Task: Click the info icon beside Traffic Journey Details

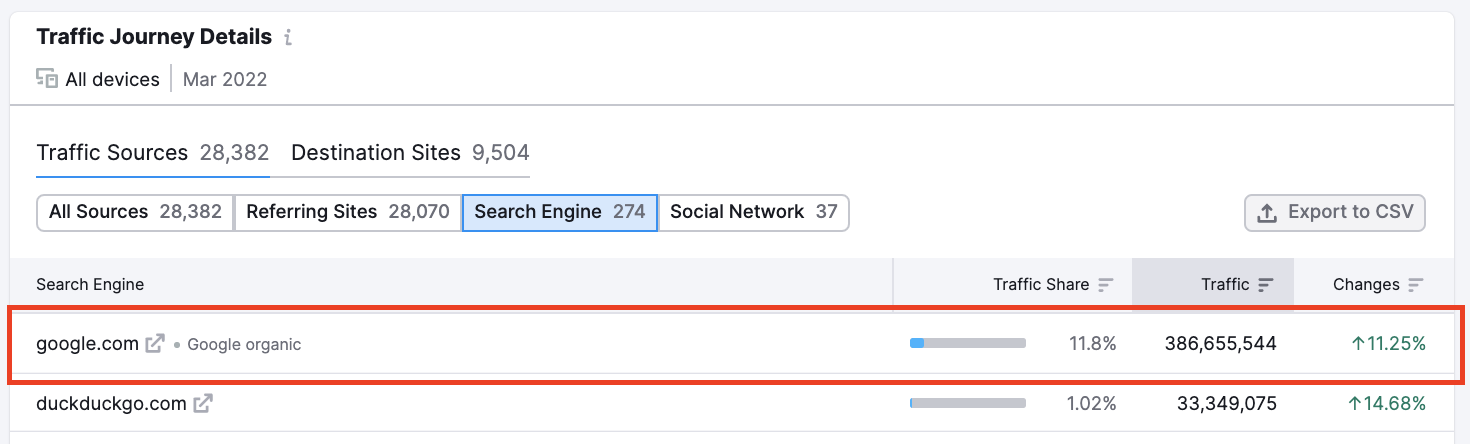Action: (x=288, y=38)
